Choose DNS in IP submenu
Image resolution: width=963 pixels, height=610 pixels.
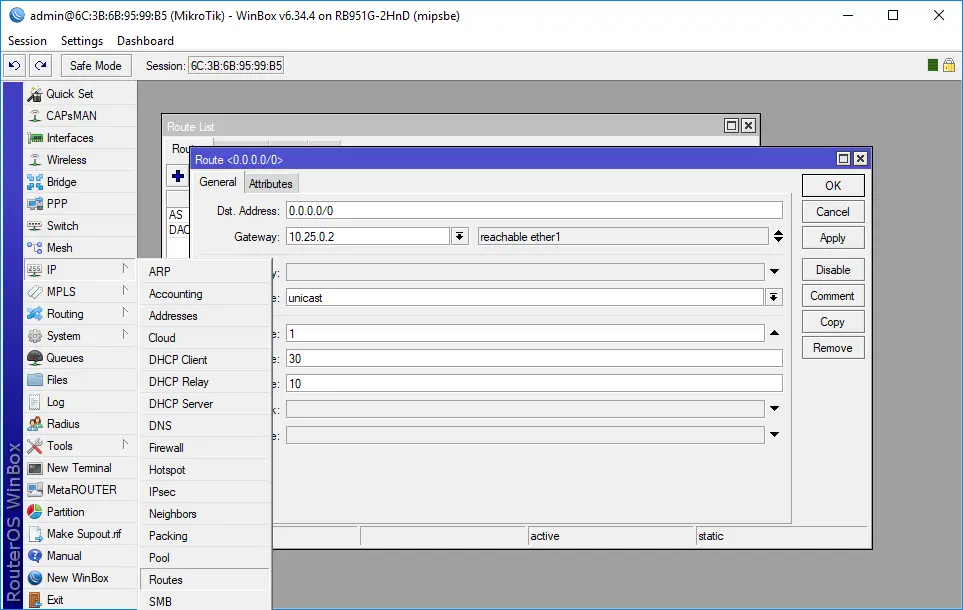pyautogui.click(x=205, y=426)
